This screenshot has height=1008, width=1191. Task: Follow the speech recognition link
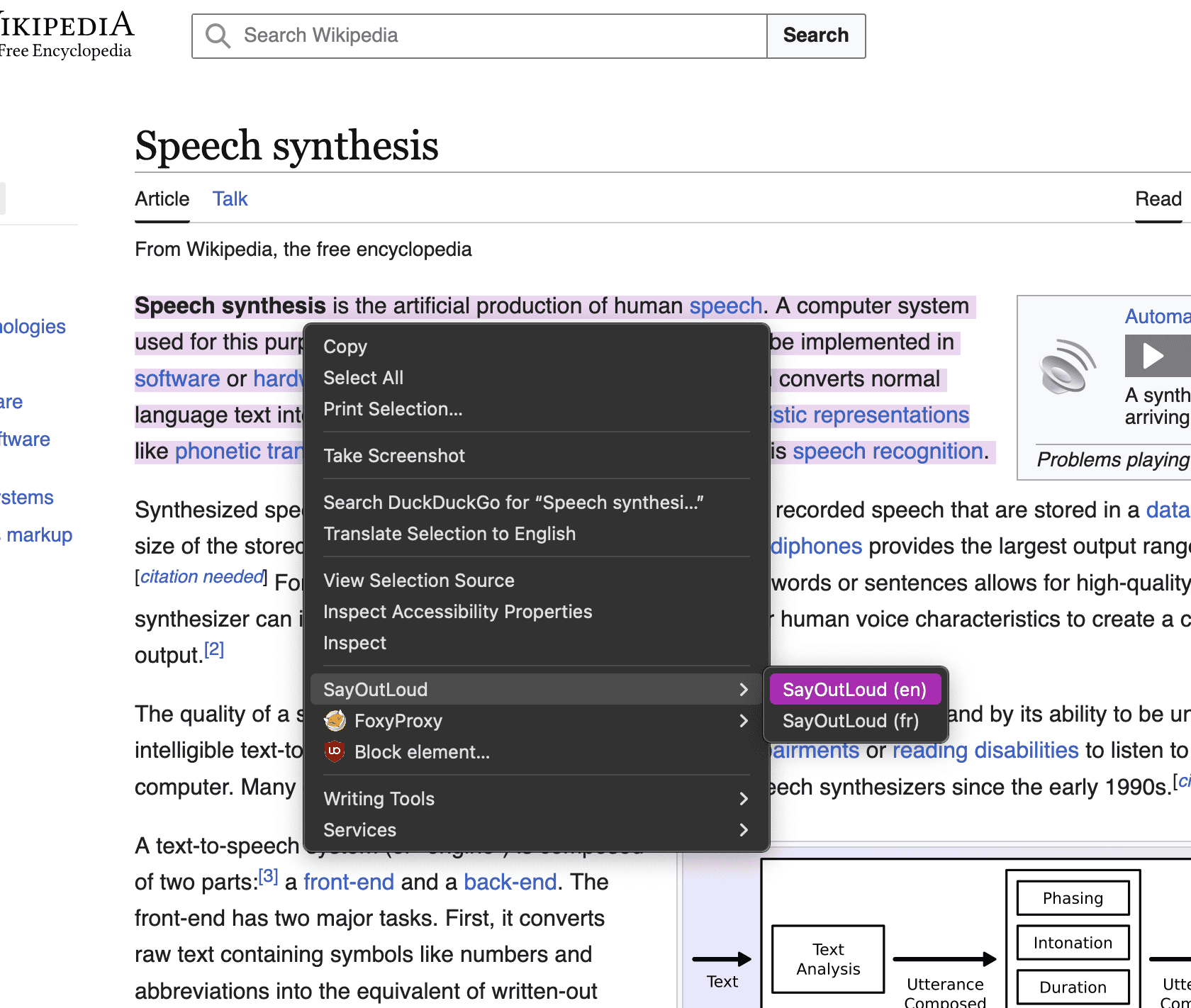(888, 451)
